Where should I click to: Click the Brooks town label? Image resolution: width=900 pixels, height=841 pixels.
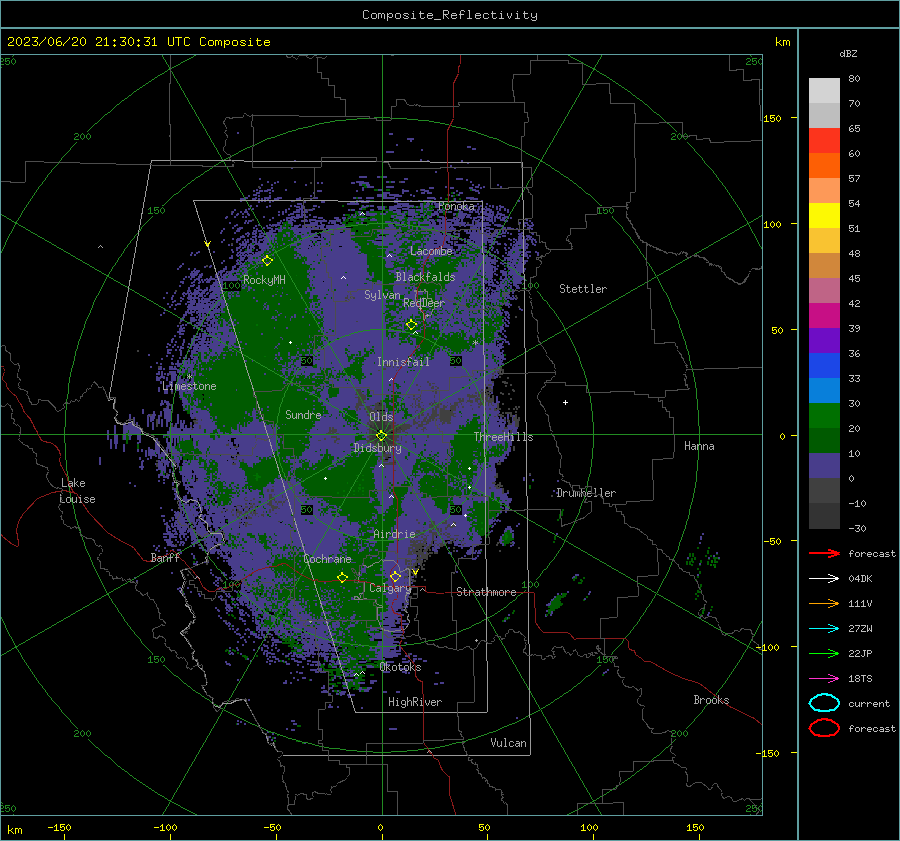pyautogui.click(x=711, y=700)
